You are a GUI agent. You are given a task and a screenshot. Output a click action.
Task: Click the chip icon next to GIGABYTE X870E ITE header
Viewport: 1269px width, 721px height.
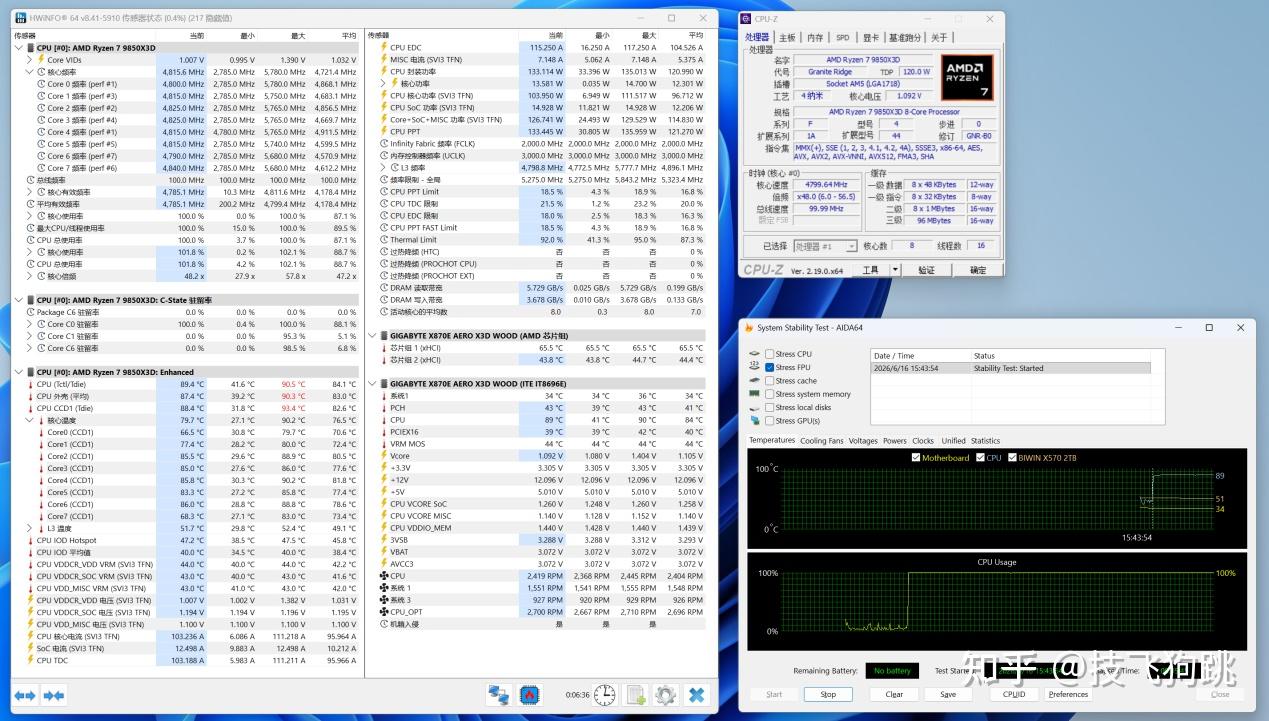[383, 383]
